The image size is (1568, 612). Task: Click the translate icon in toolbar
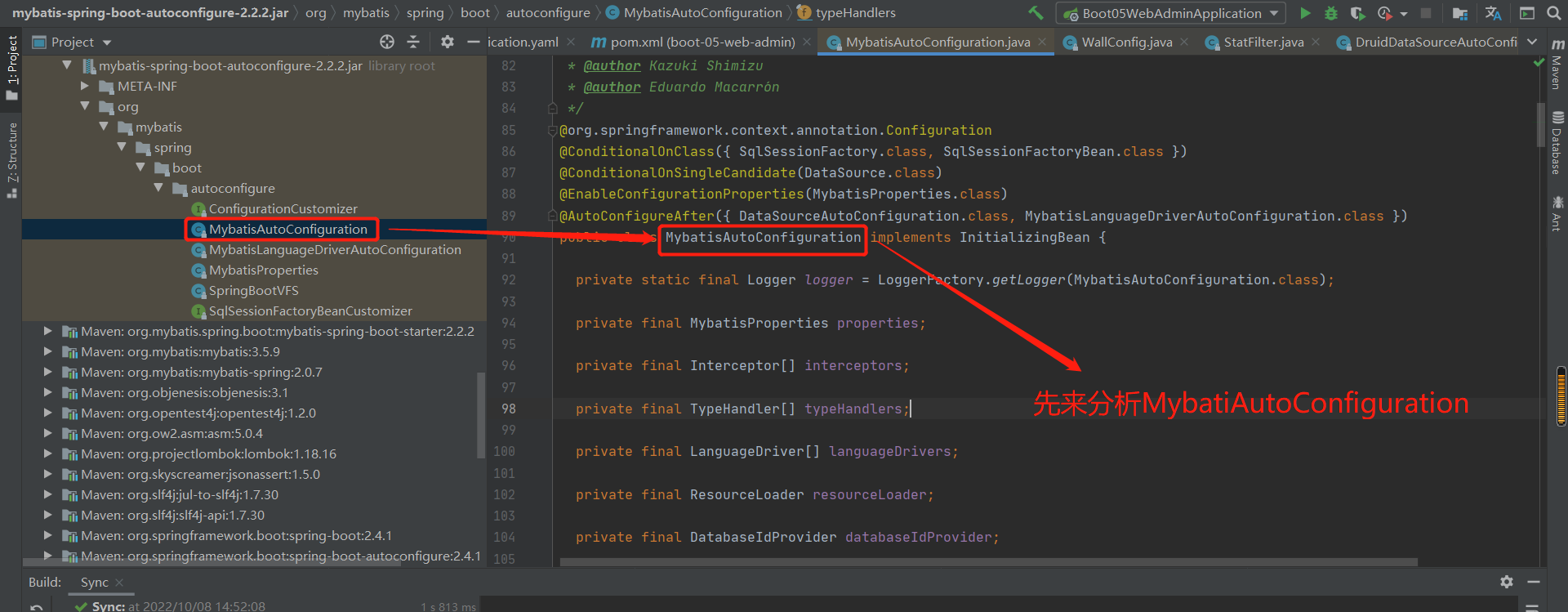point(1494,13)
